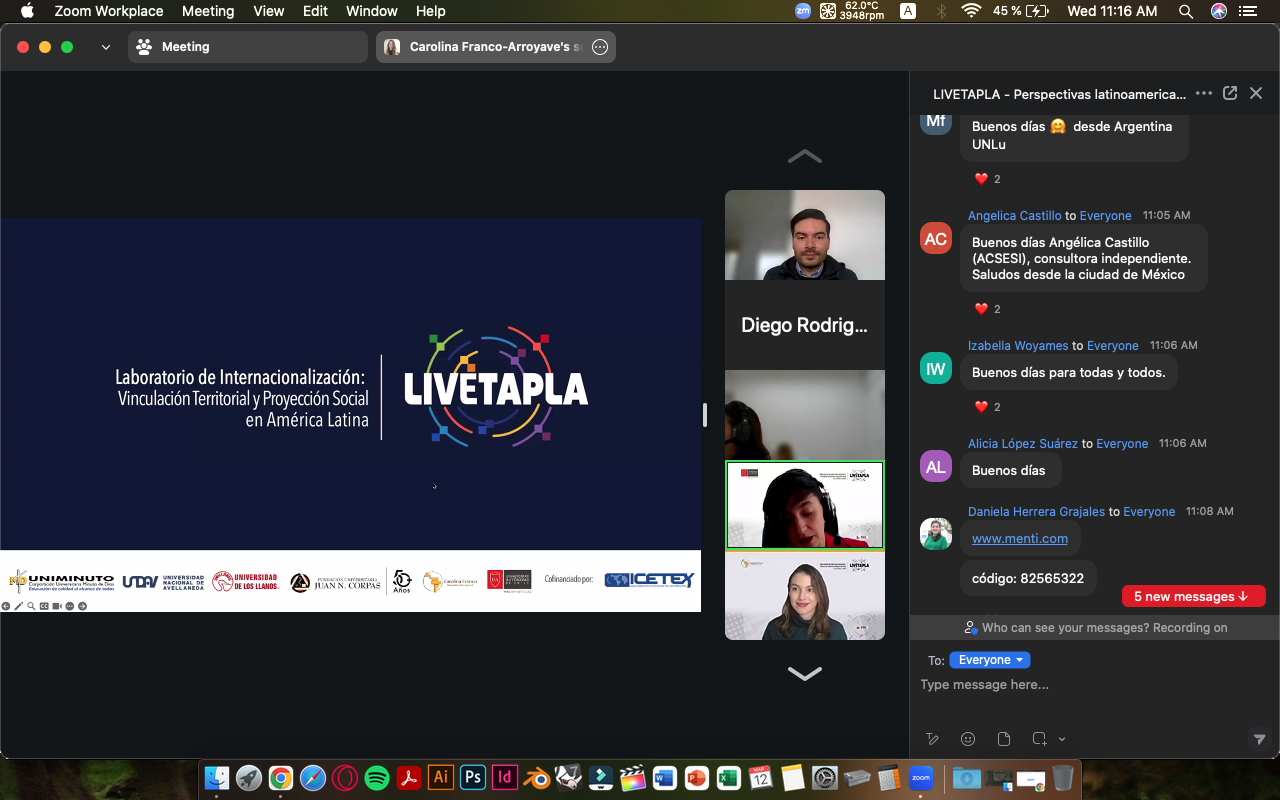Open the Window menu
1280x800 pixels.
372,11
